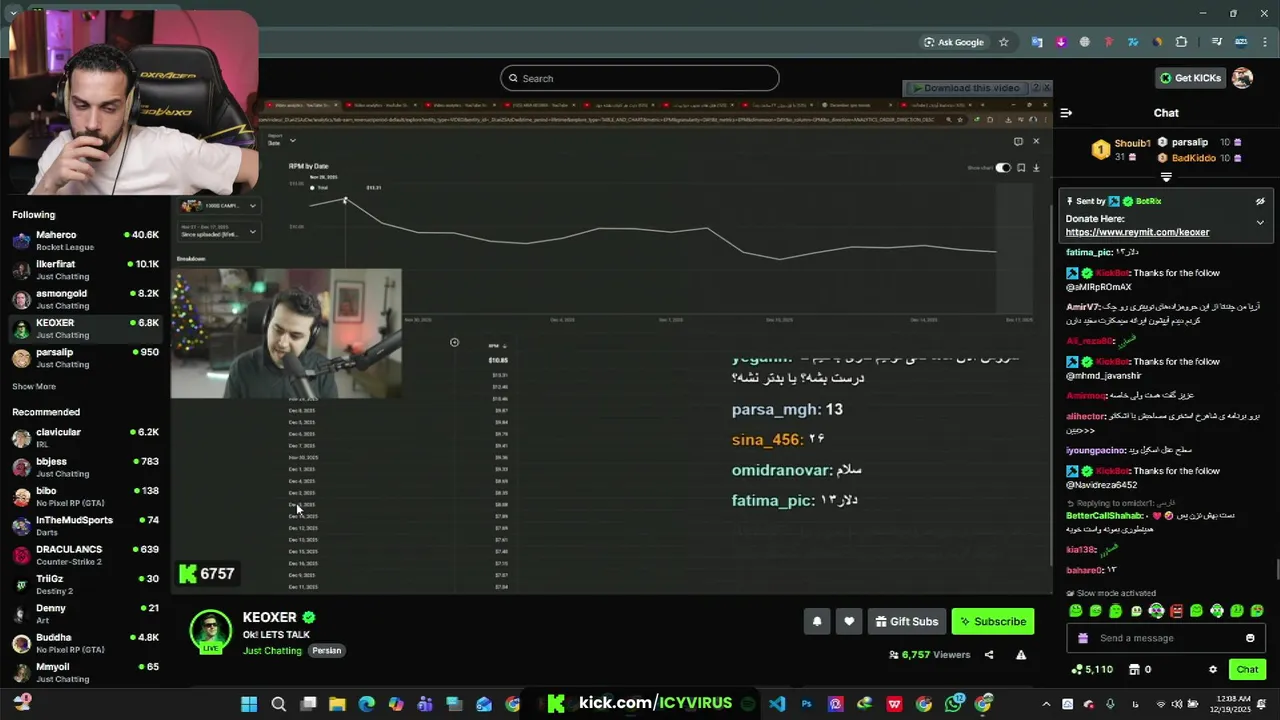Screen dimensions: 1280x720
Task: Collapse chat with the arrow icon beside Chat
Action: (x=1066, y=113)
